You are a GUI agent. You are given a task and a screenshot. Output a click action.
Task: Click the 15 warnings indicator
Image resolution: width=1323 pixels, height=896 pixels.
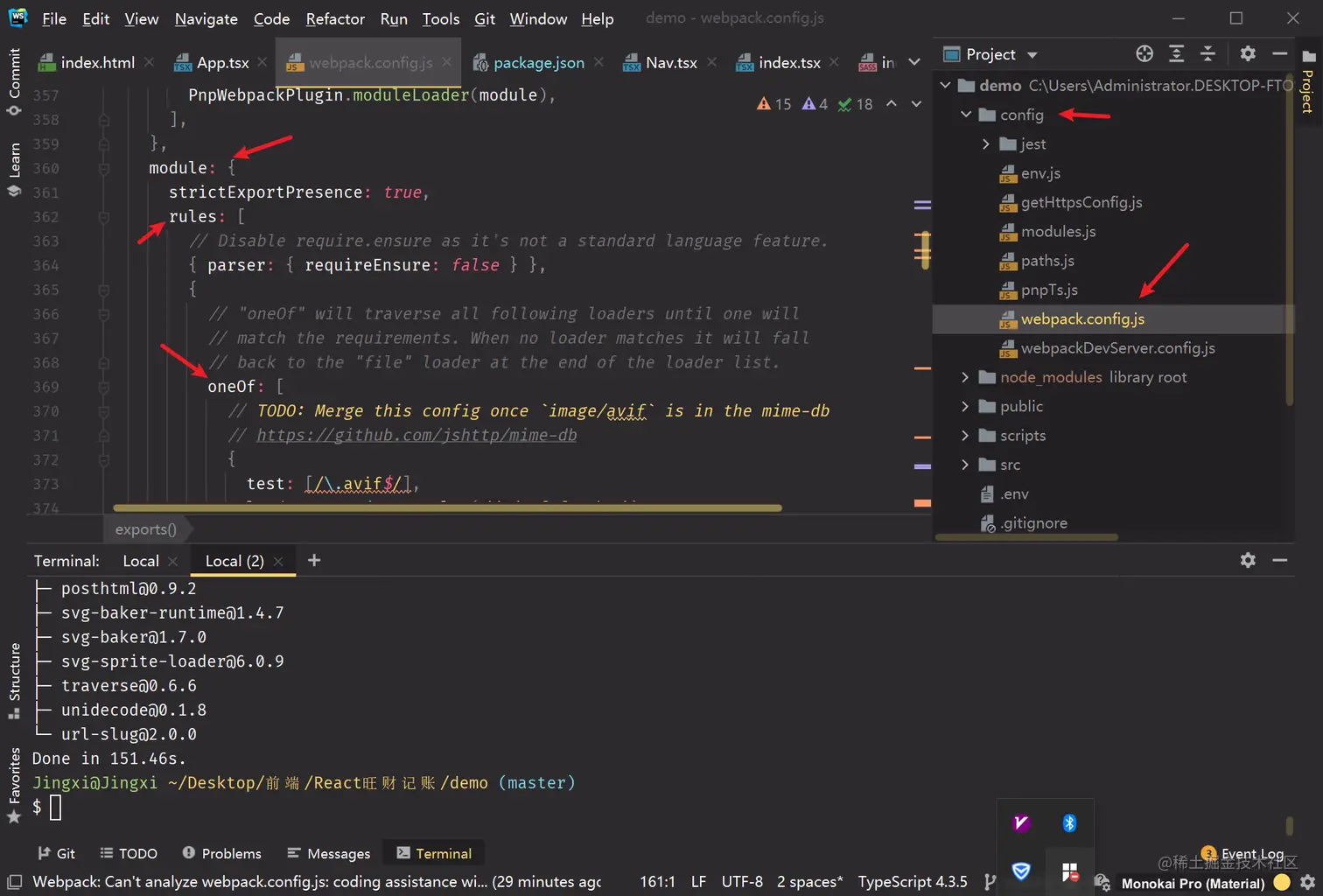click(x=773, y=104)
